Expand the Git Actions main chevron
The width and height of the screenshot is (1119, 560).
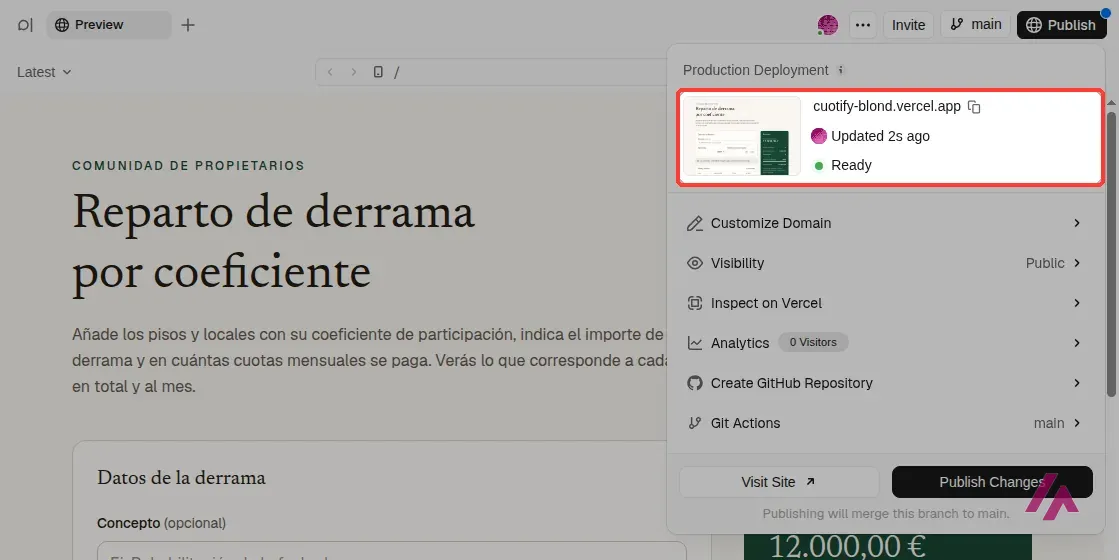1077,423
